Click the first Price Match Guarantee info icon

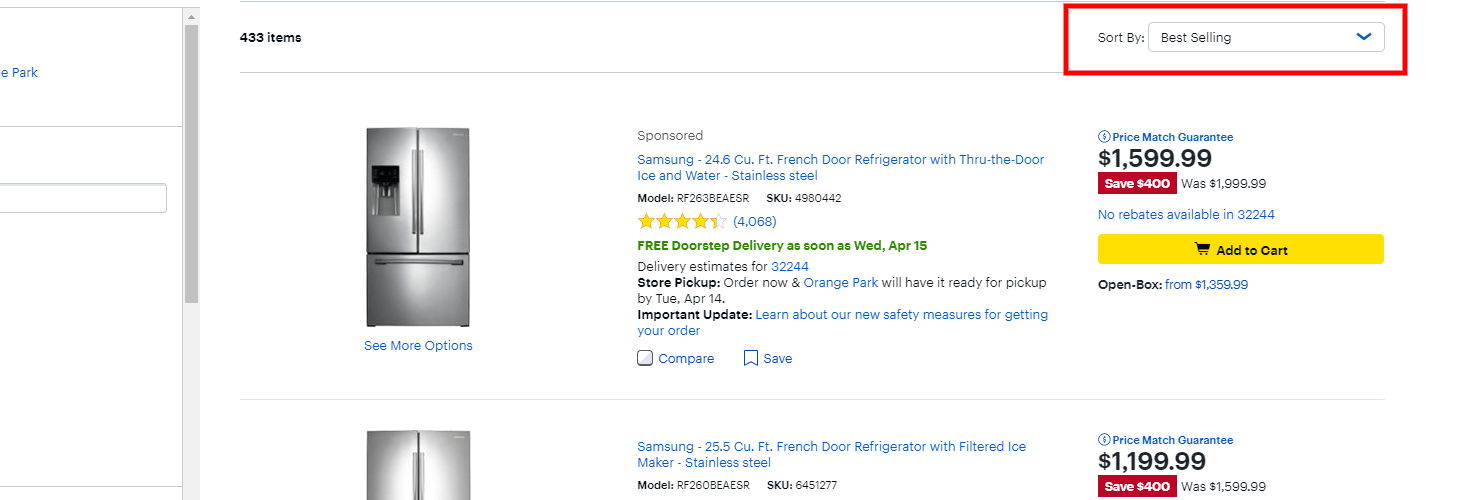pos(1104,137)
